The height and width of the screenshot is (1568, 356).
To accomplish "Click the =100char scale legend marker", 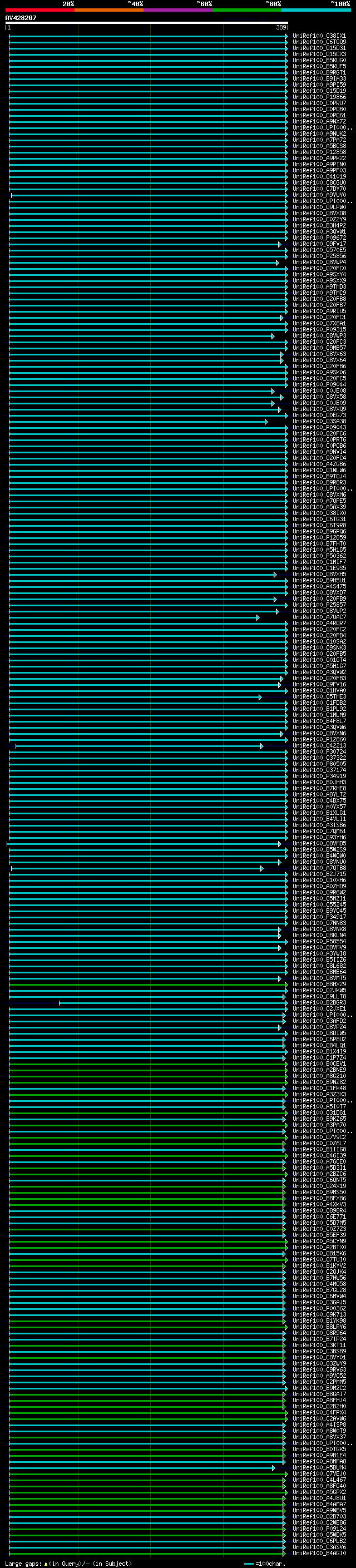I will click(264, 1564).
